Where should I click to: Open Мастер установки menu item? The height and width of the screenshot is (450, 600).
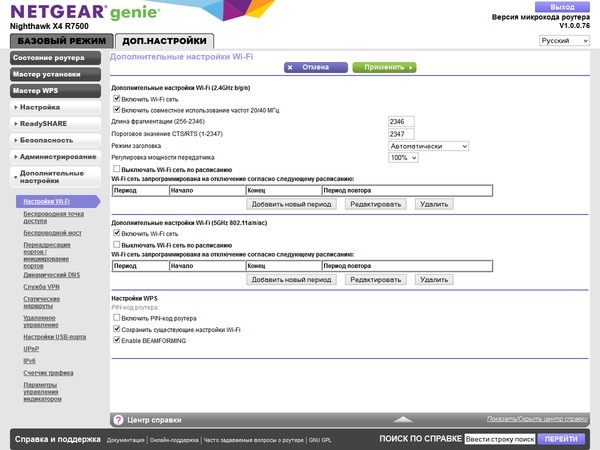(55, 75)
